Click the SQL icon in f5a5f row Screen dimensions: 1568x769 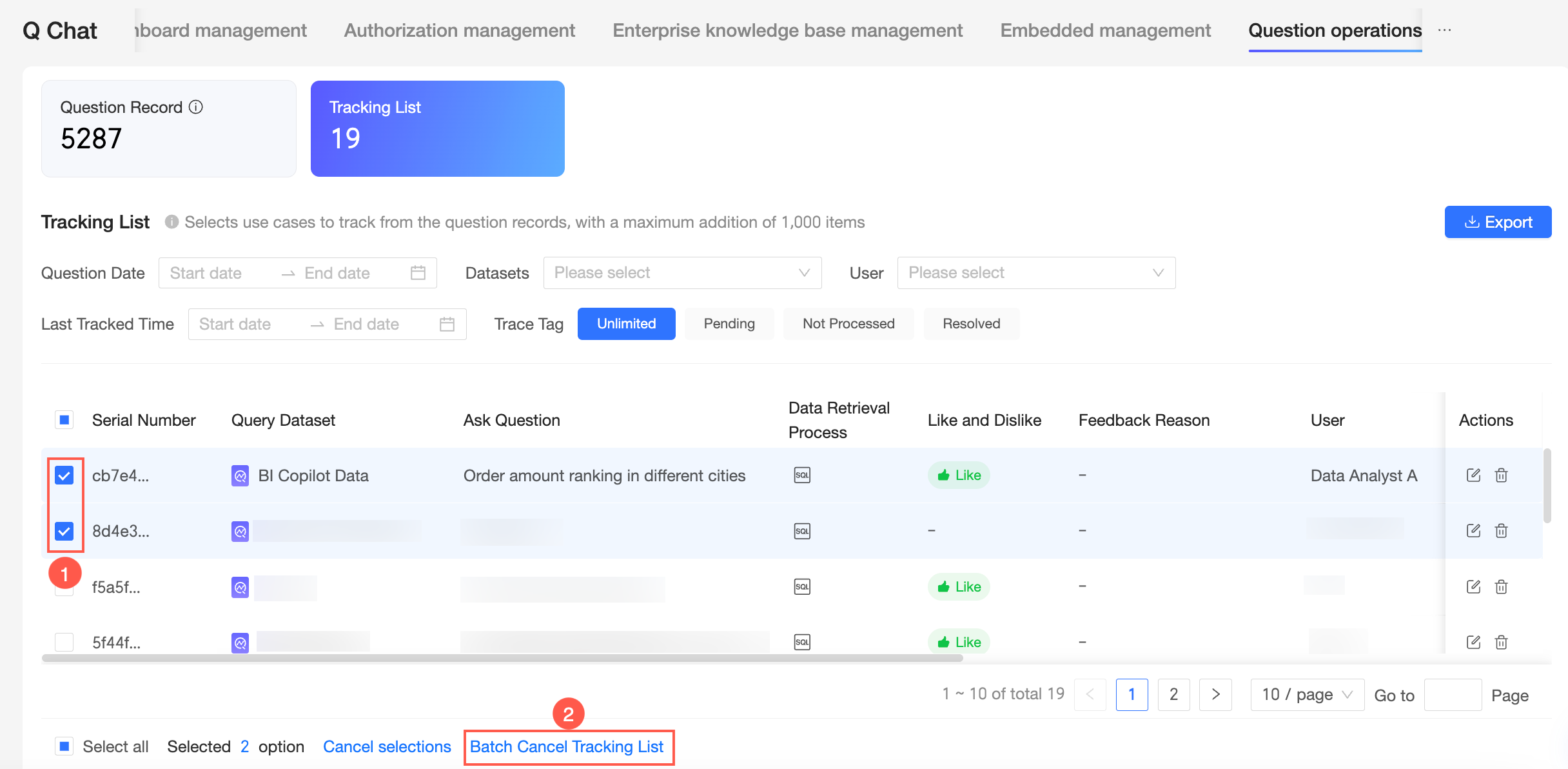click(802, 587)
